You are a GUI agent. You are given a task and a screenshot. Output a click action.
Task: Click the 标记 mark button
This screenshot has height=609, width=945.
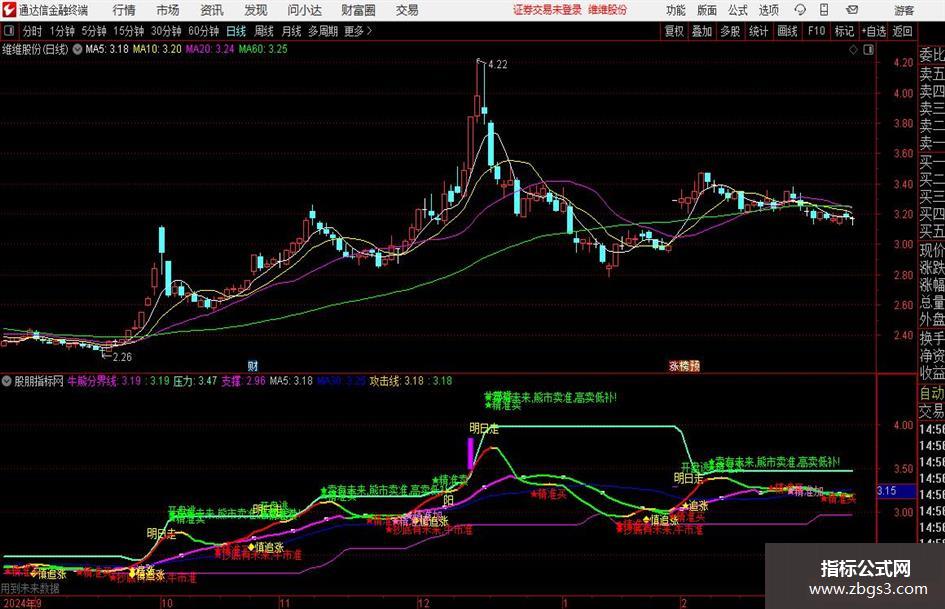click(844, 31)
